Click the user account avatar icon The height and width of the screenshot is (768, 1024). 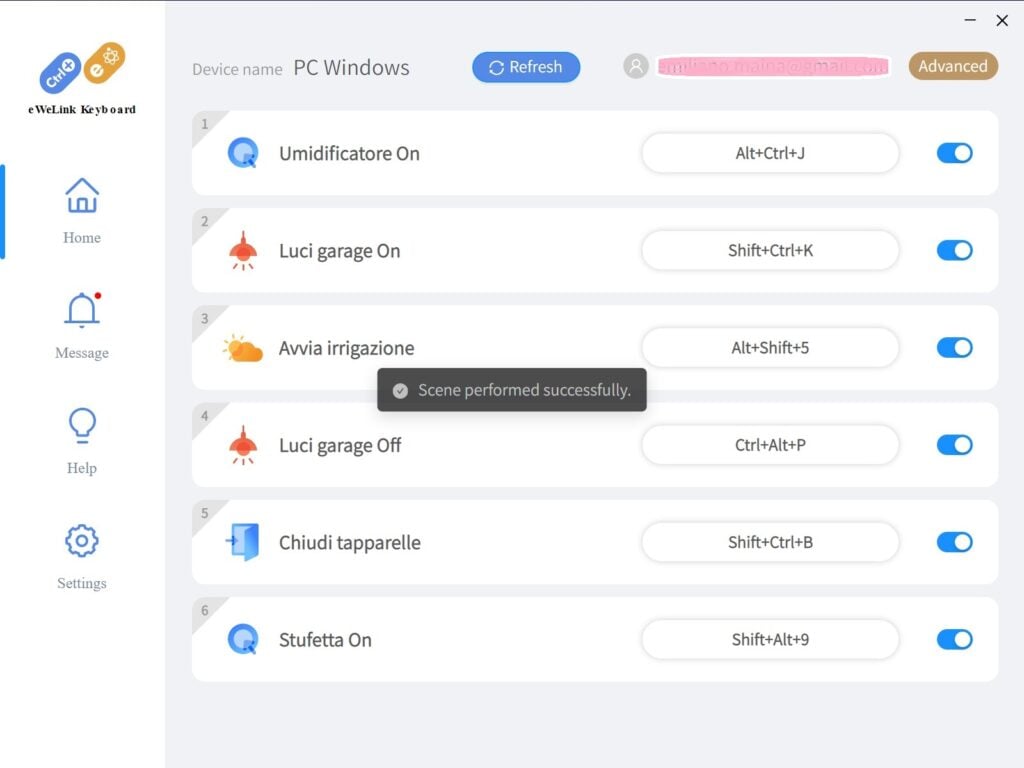635,66
